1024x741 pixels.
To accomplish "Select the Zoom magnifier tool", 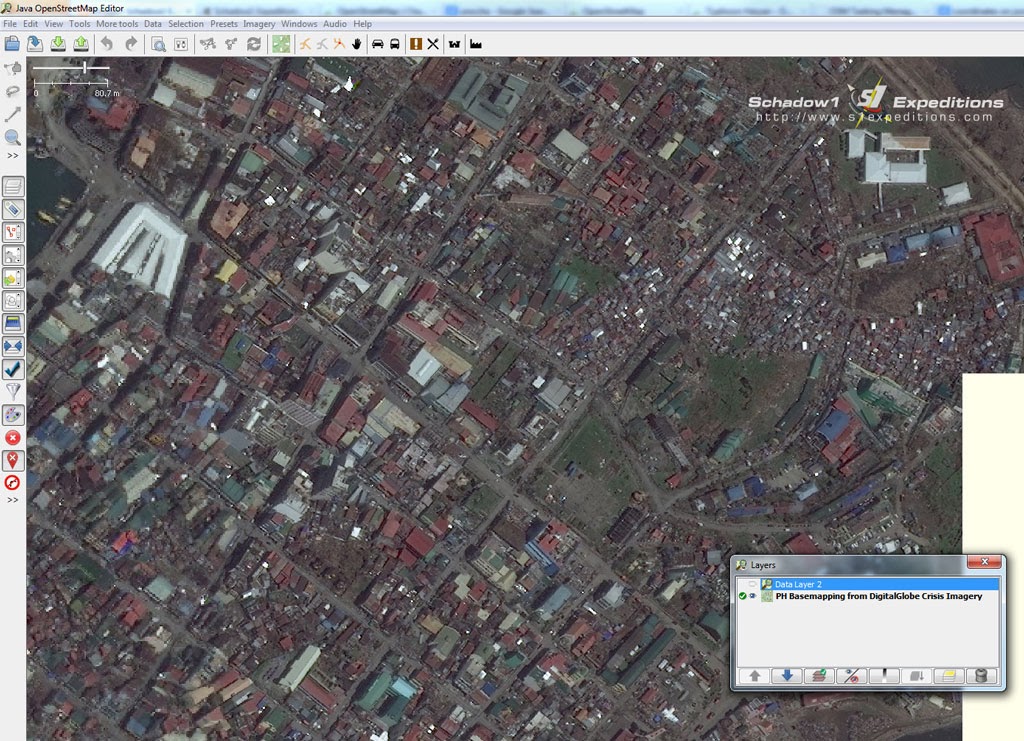I will click(x=13, y=137).
